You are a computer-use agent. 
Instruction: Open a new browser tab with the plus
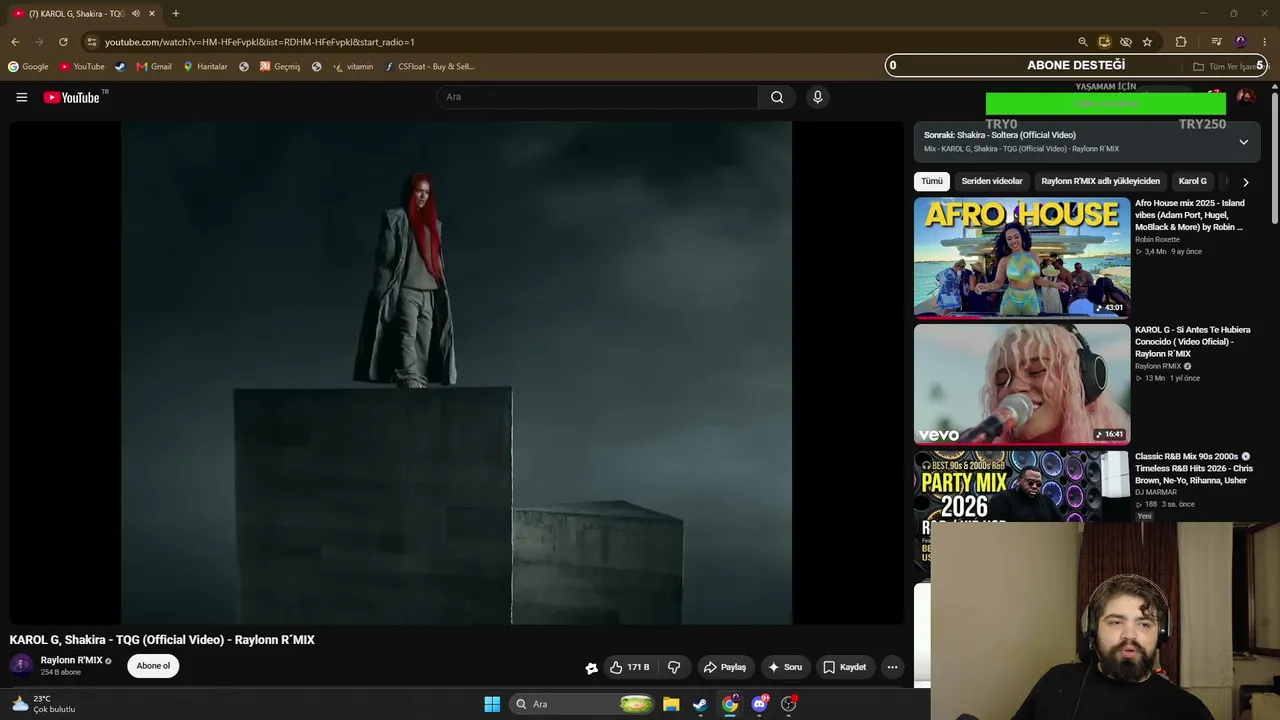176,13
